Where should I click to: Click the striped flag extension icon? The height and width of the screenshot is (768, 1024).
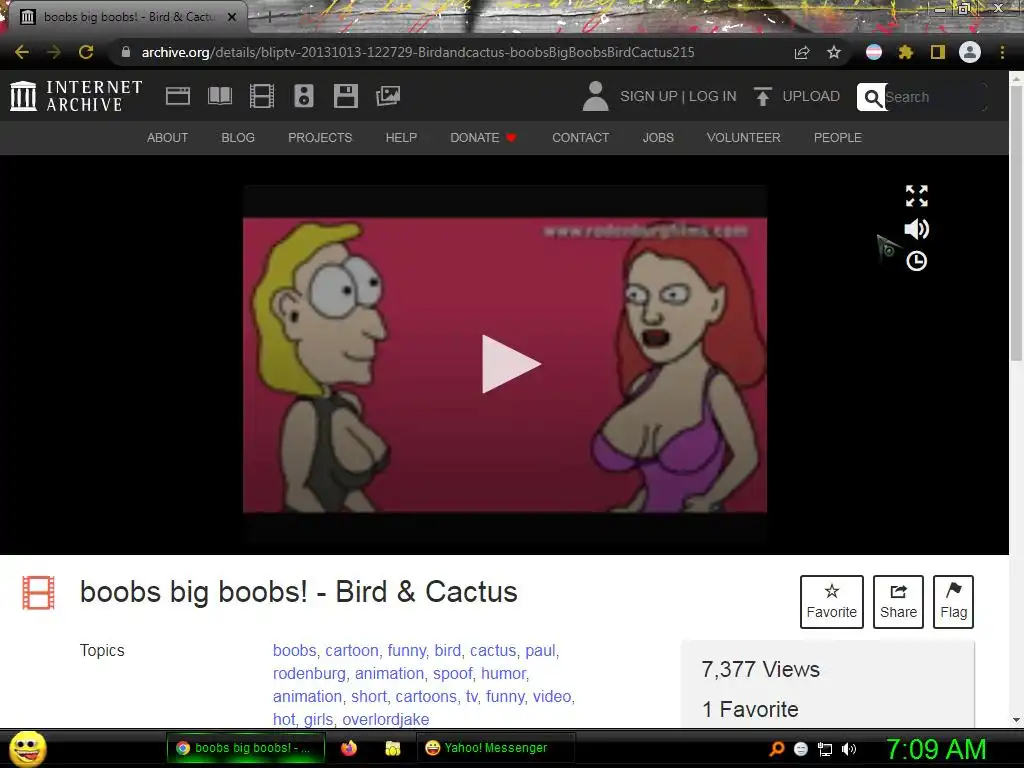[x=874, y=52]
